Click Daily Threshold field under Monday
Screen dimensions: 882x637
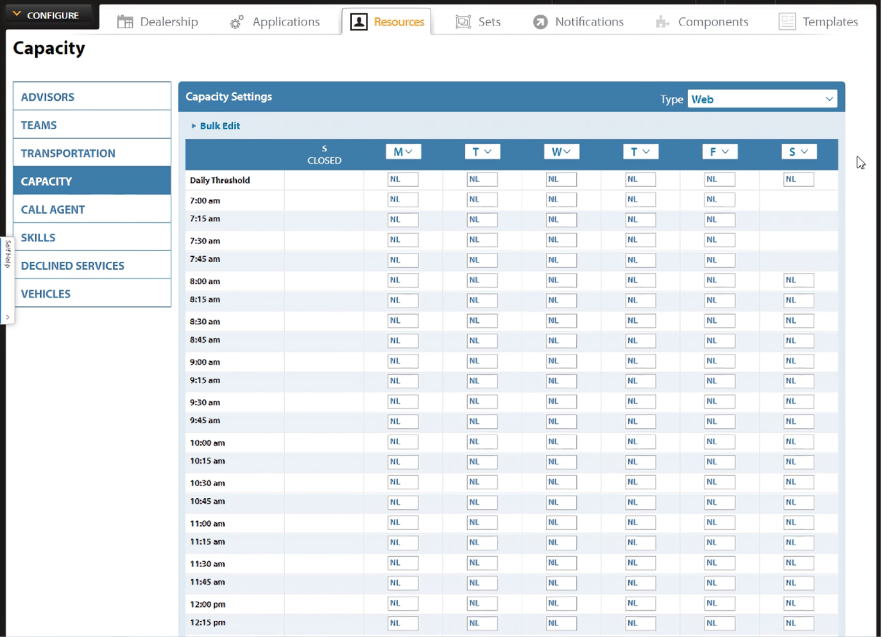tap(403, 180)
